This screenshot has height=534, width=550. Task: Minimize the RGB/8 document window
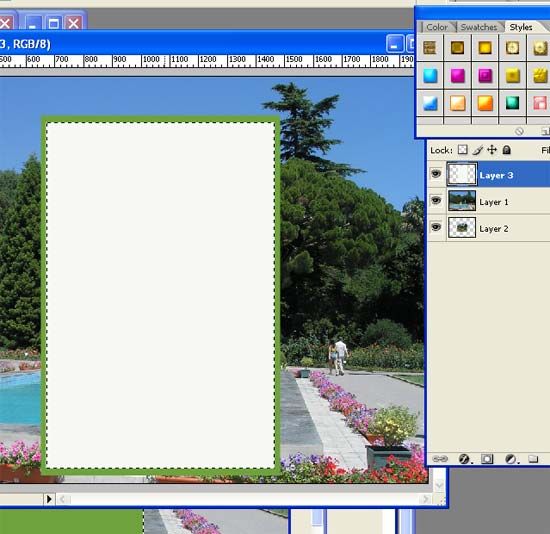(x=395, y=44)
